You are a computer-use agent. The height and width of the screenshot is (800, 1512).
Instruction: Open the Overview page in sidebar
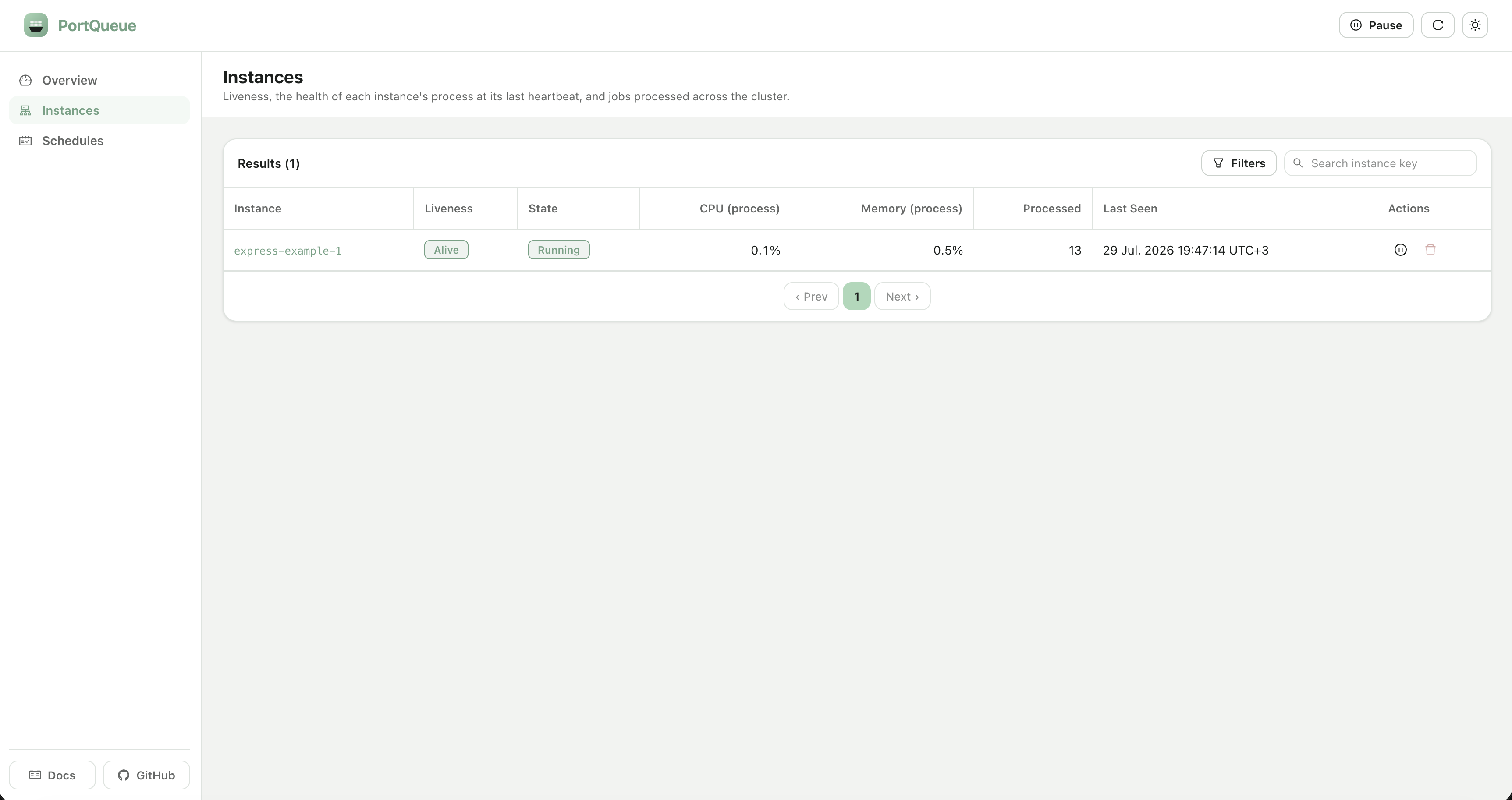[99, 80]
